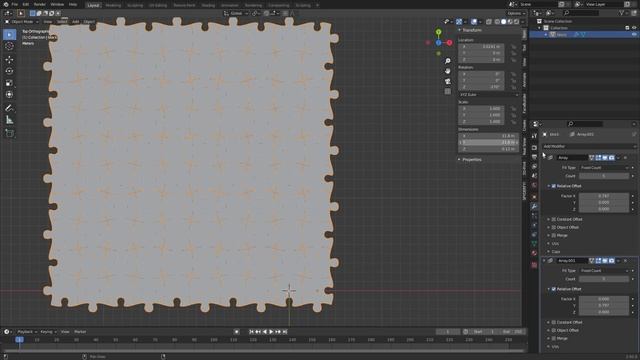640x360 pixels.
Task: Jump to the timeline end frame button
Action: tap(285, 332)
